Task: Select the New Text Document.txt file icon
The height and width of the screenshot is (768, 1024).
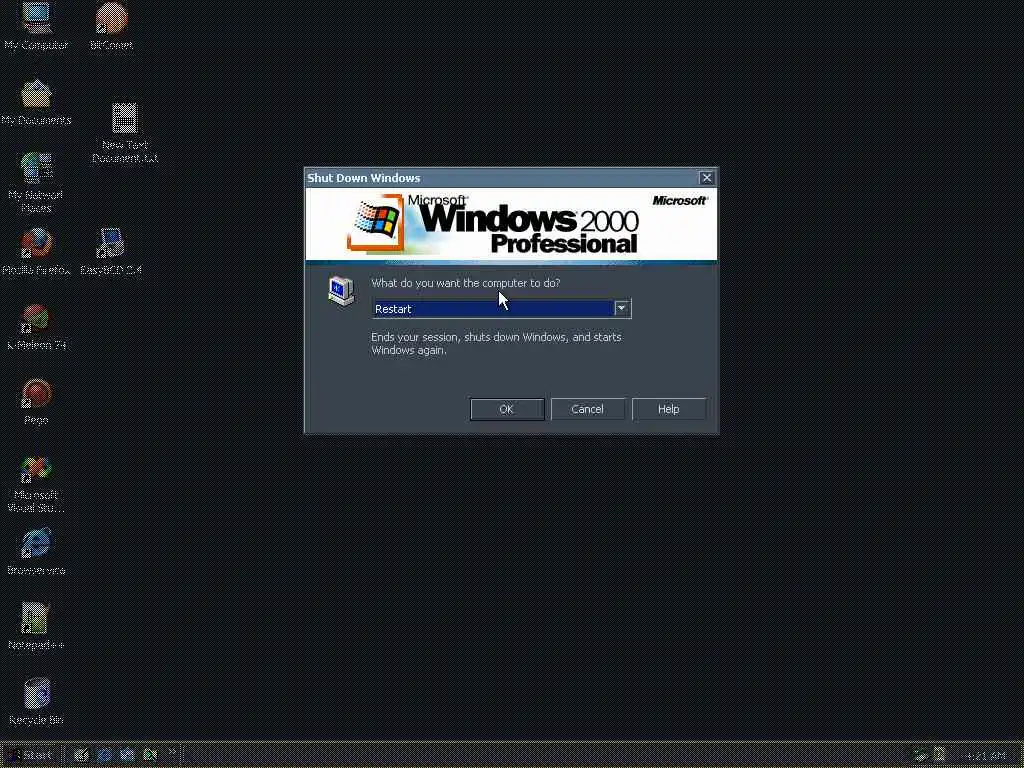Action: (125, 133)
